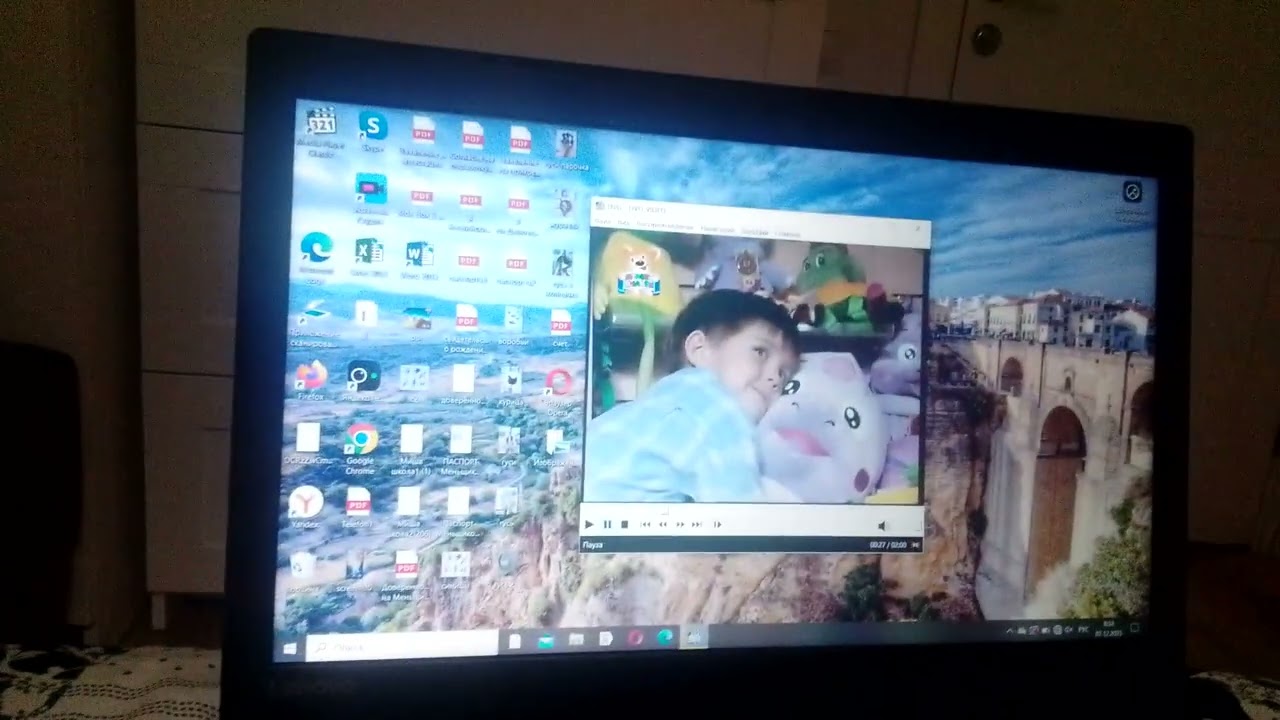Launch Firefox from the desktop
Image resolution: width=1280 pixels, height=720 pixels.
click(x=311, y=379)
